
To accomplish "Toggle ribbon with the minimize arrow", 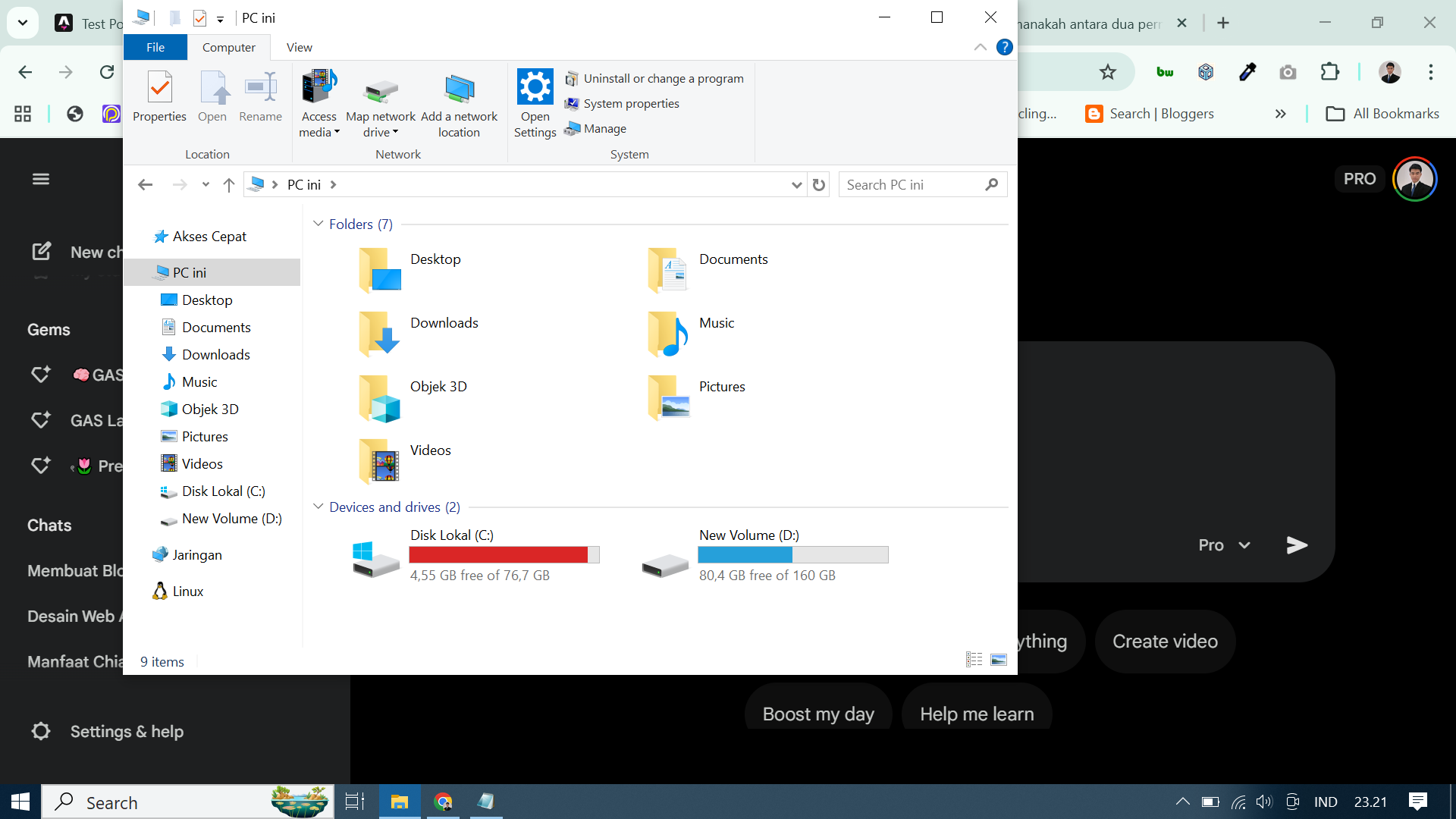I will point(980,47).
